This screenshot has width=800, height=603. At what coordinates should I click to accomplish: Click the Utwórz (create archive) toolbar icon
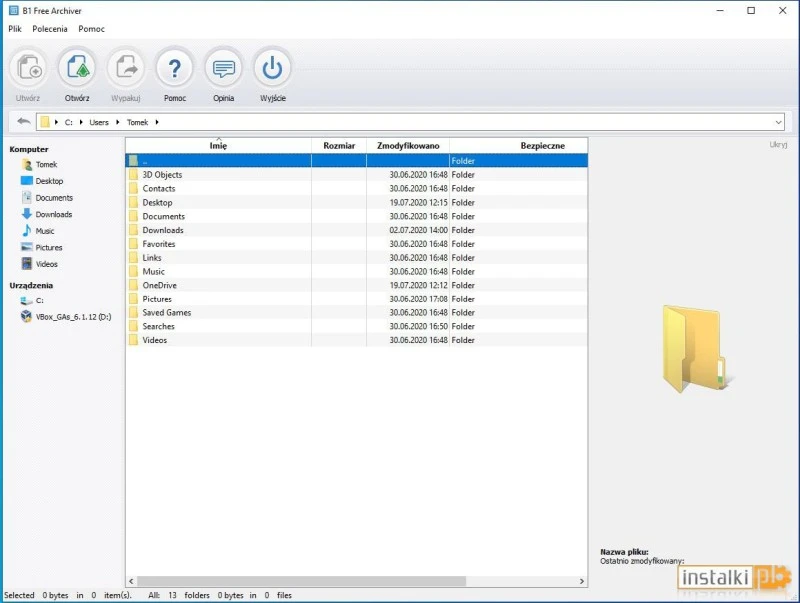tap(27, 69)
